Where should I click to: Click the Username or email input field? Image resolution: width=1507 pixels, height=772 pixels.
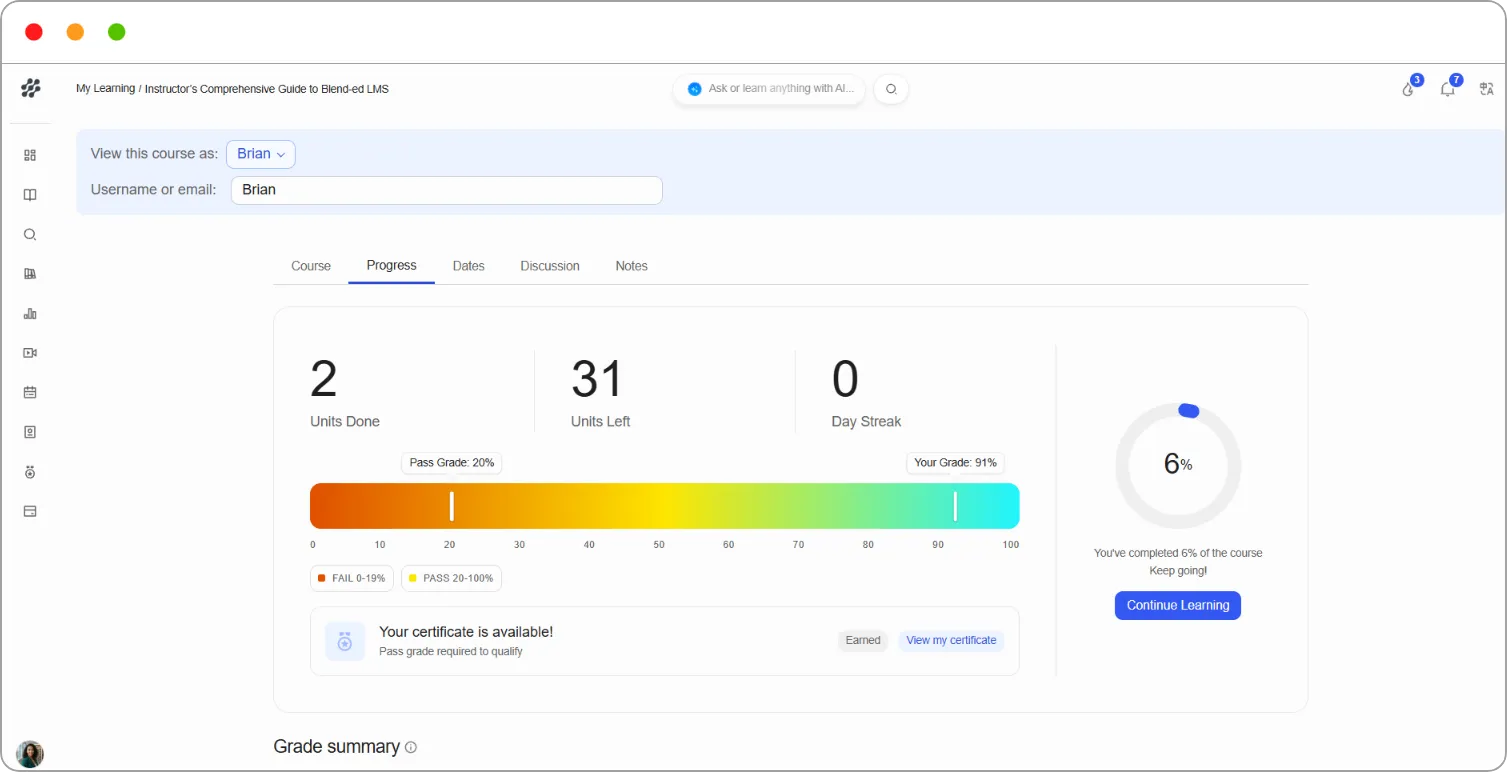pos(446,190)
